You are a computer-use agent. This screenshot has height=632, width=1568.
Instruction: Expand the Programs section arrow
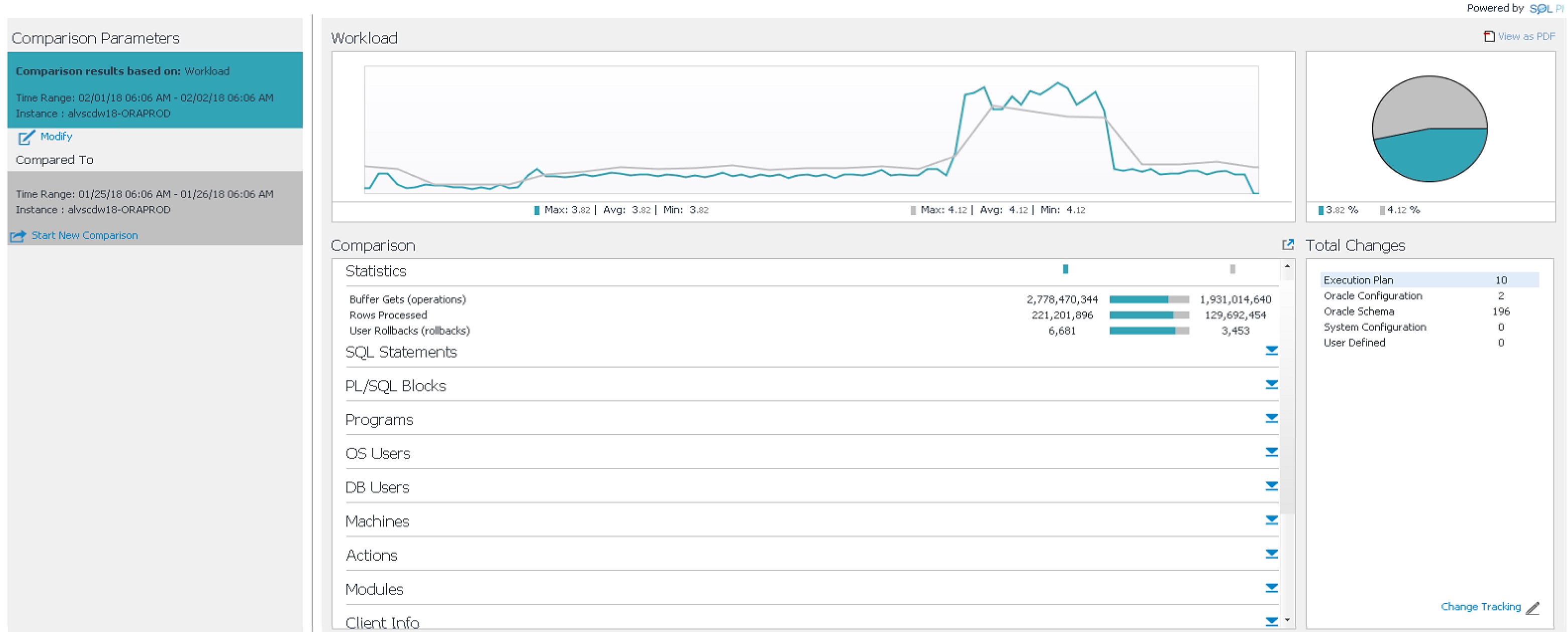point(1271,418)
